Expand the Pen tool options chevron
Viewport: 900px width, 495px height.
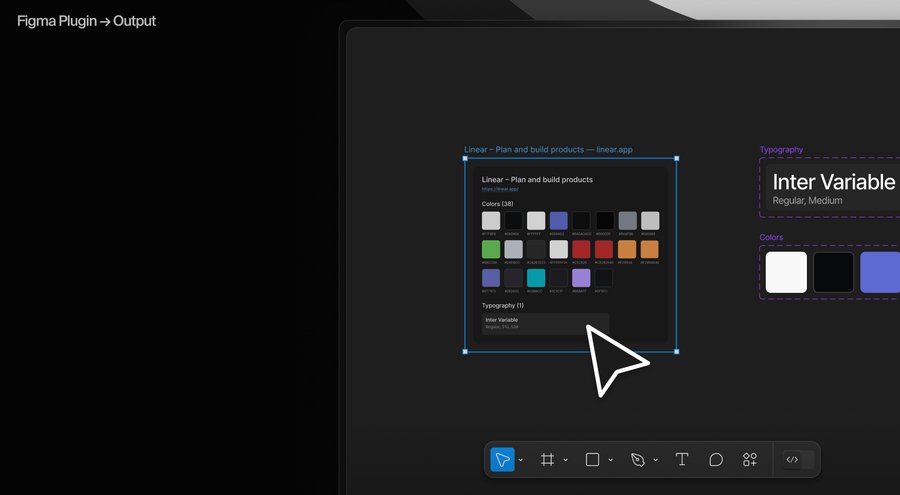[x=655, y=460]
